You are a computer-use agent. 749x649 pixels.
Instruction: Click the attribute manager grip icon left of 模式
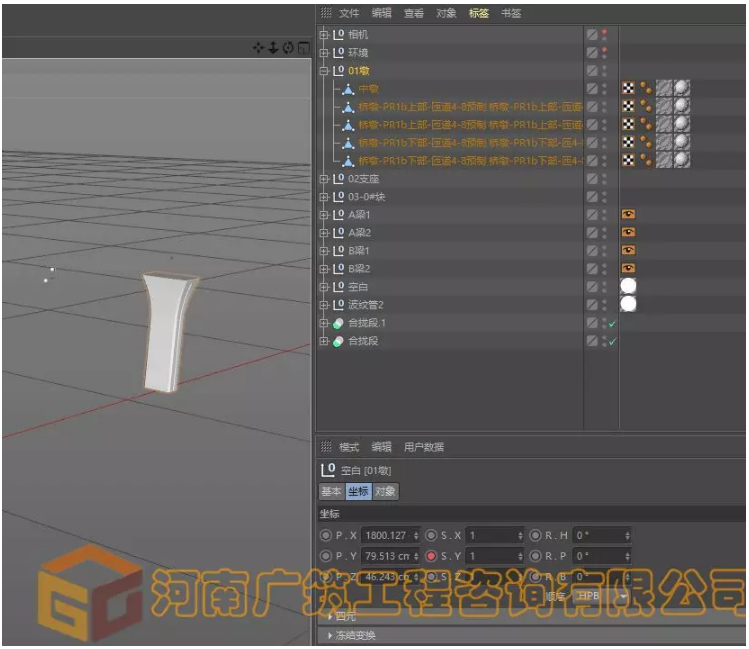[326, 447]
